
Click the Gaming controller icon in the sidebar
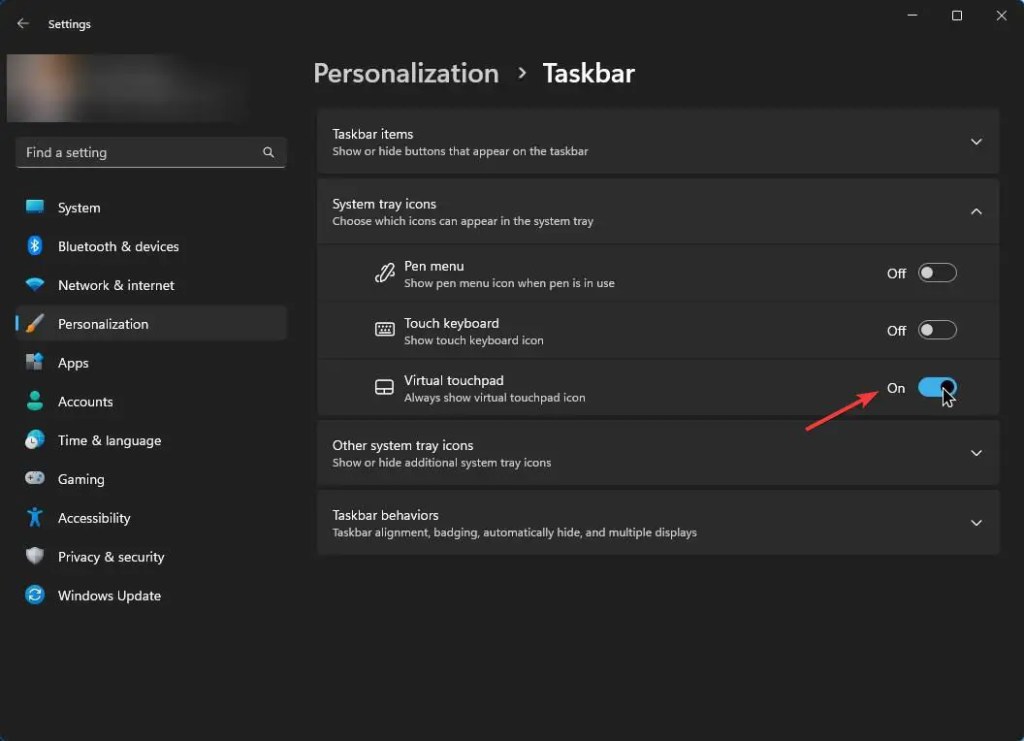coord(35,479)
